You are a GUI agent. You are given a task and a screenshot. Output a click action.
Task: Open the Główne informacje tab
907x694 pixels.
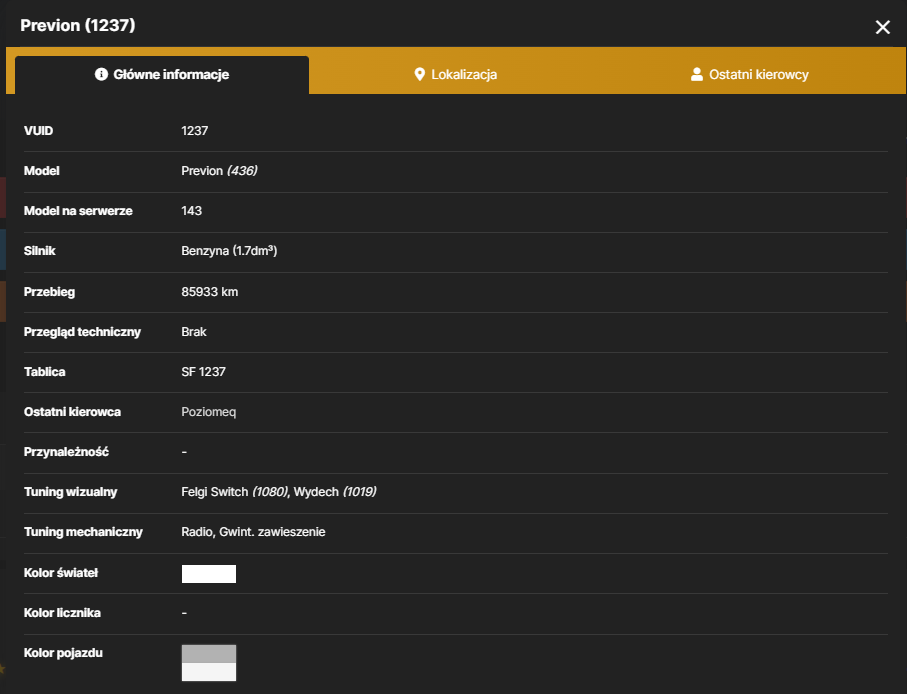tap(162, 75)
